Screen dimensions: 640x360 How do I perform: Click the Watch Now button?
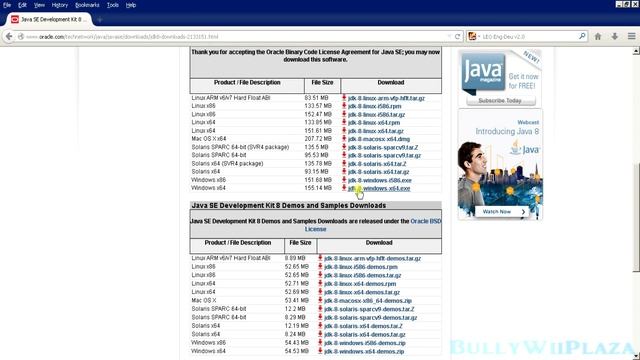[502, 211]
